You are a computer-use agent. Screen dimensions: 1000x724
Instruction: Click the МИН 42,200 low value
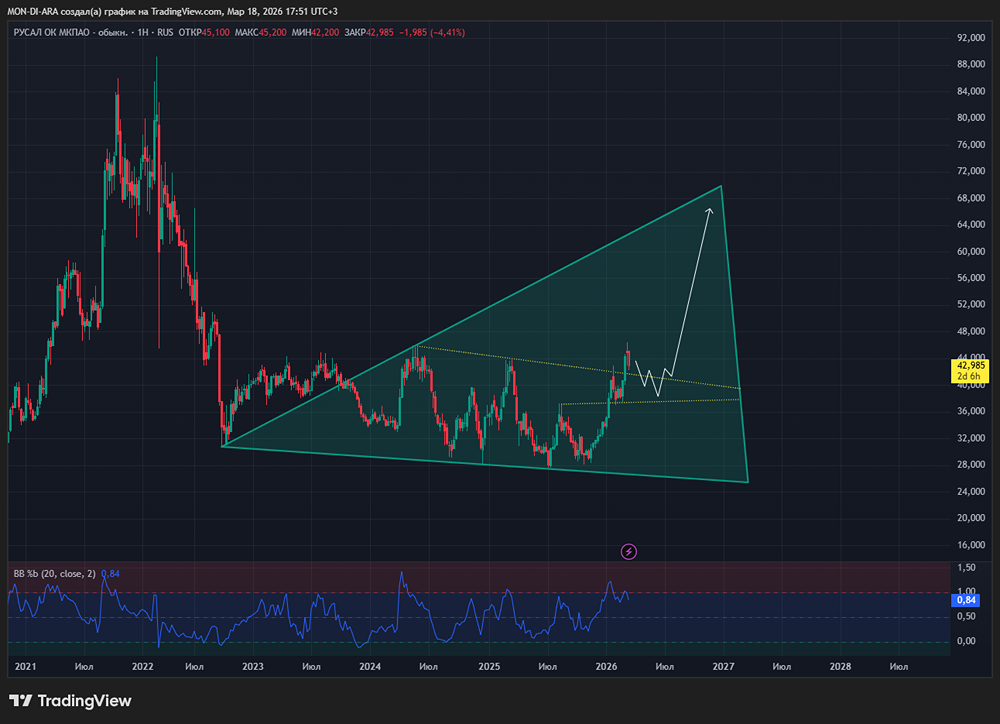coord(315,32)
